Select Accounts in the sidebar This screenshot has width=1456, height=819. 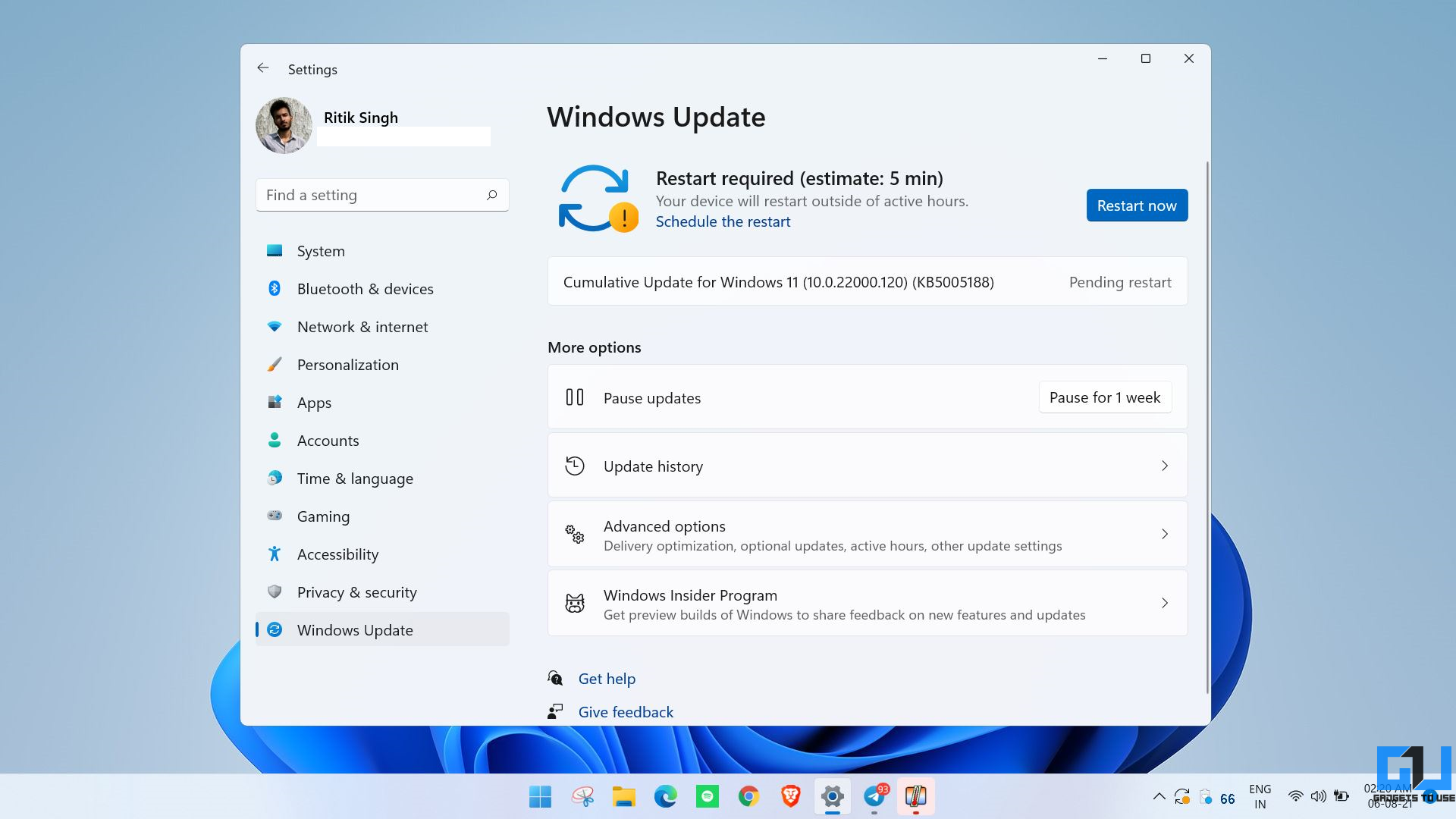point(382,441)
